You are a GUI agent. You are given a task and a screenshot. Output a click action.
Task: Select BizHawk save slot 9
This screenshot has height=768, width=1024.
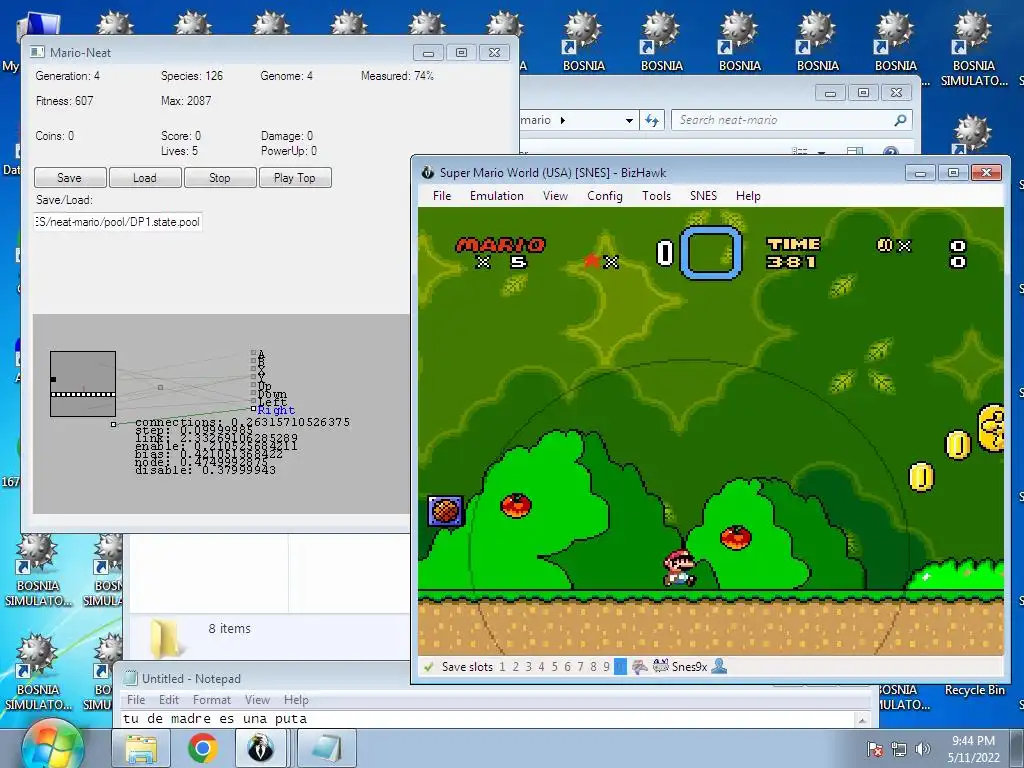coord(607,667)
